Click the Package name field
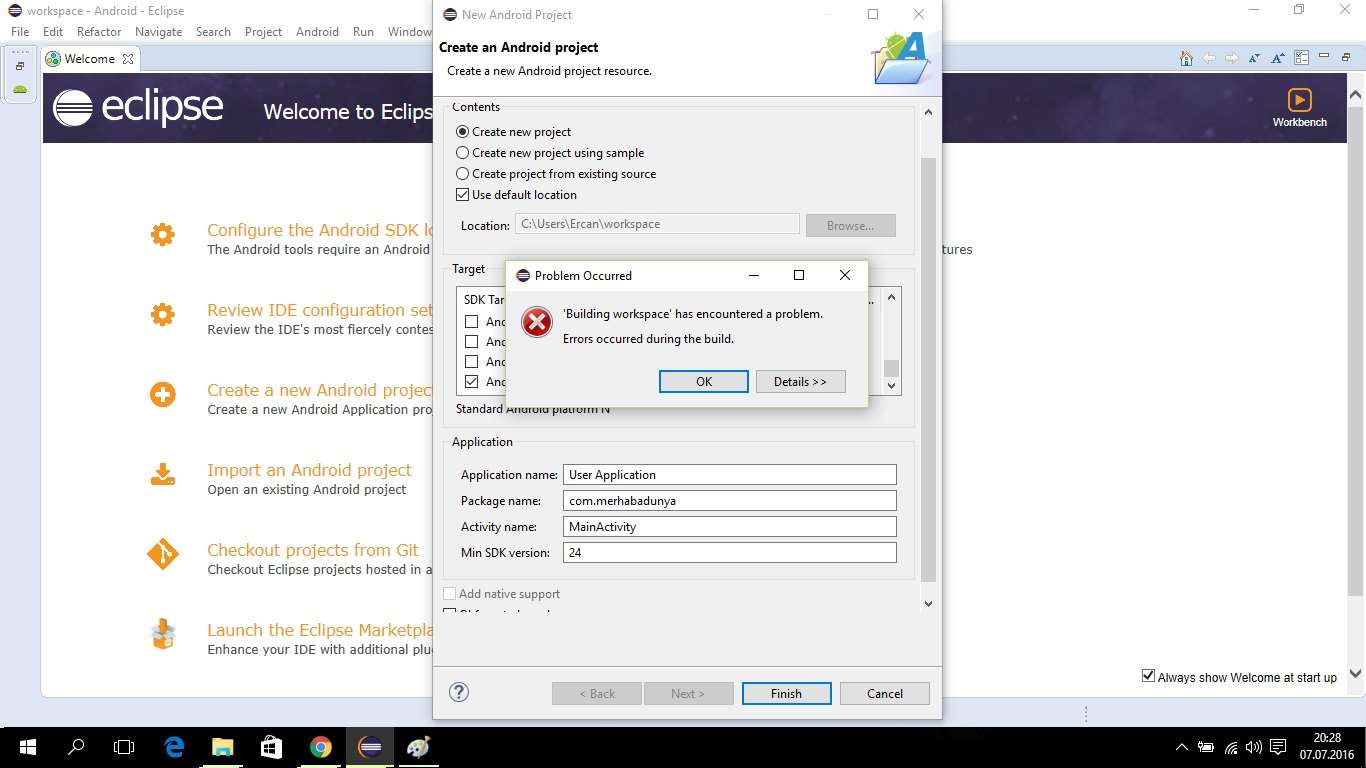The height and width of the screenshot is (768, 1366). point(730,501)
